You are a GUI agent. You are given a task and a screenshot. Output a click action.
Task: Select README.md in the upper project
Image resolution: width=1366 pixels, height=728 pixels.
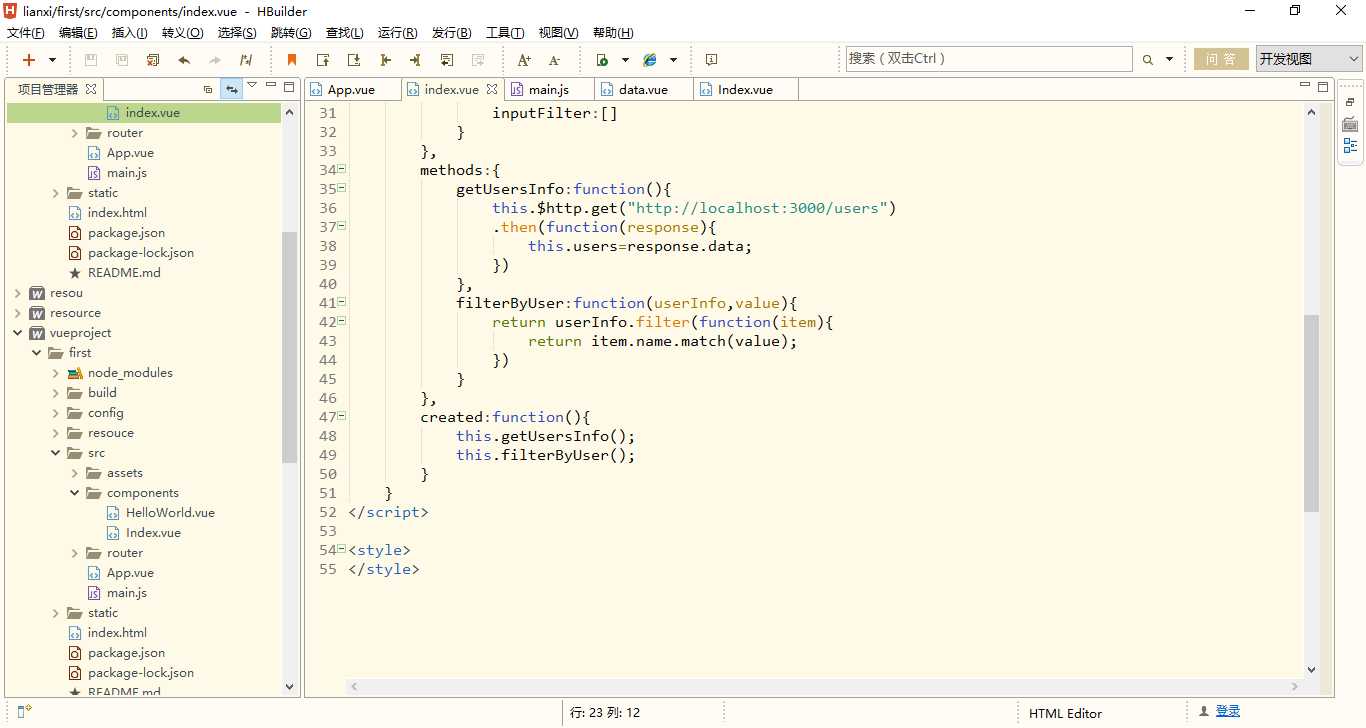tap(124, 273)
